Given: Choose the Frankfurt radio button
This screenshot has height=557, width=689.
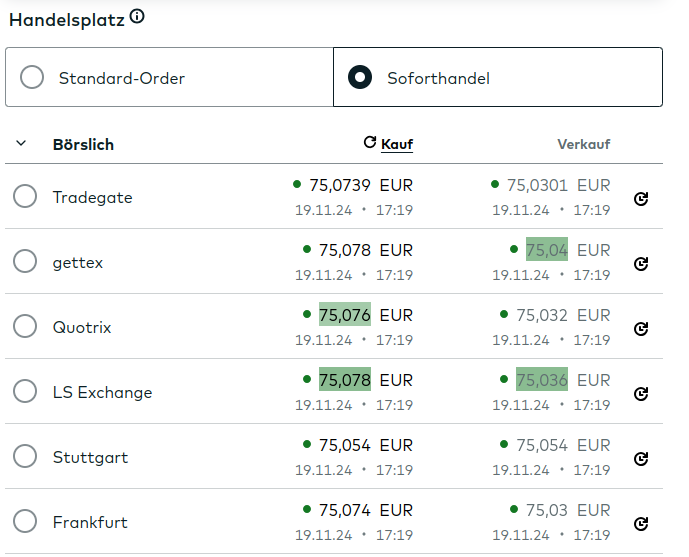Looking at the screenshot, I should (25, 522).
